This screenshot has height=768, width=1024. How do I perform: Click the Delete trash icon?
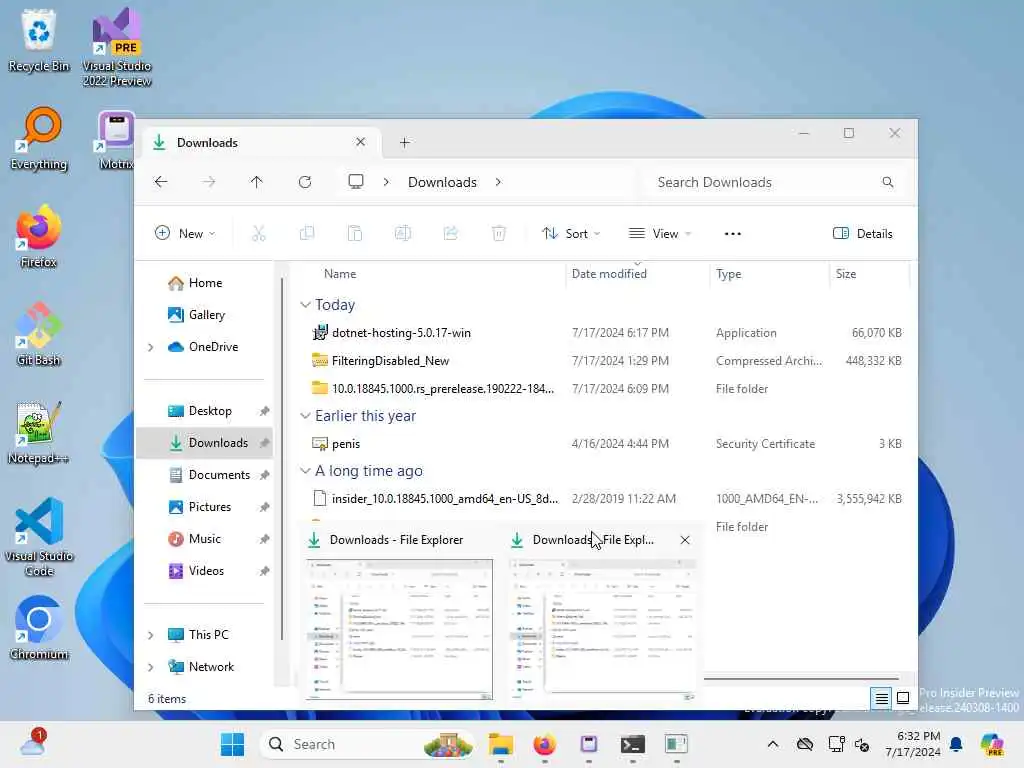[498, 233]
